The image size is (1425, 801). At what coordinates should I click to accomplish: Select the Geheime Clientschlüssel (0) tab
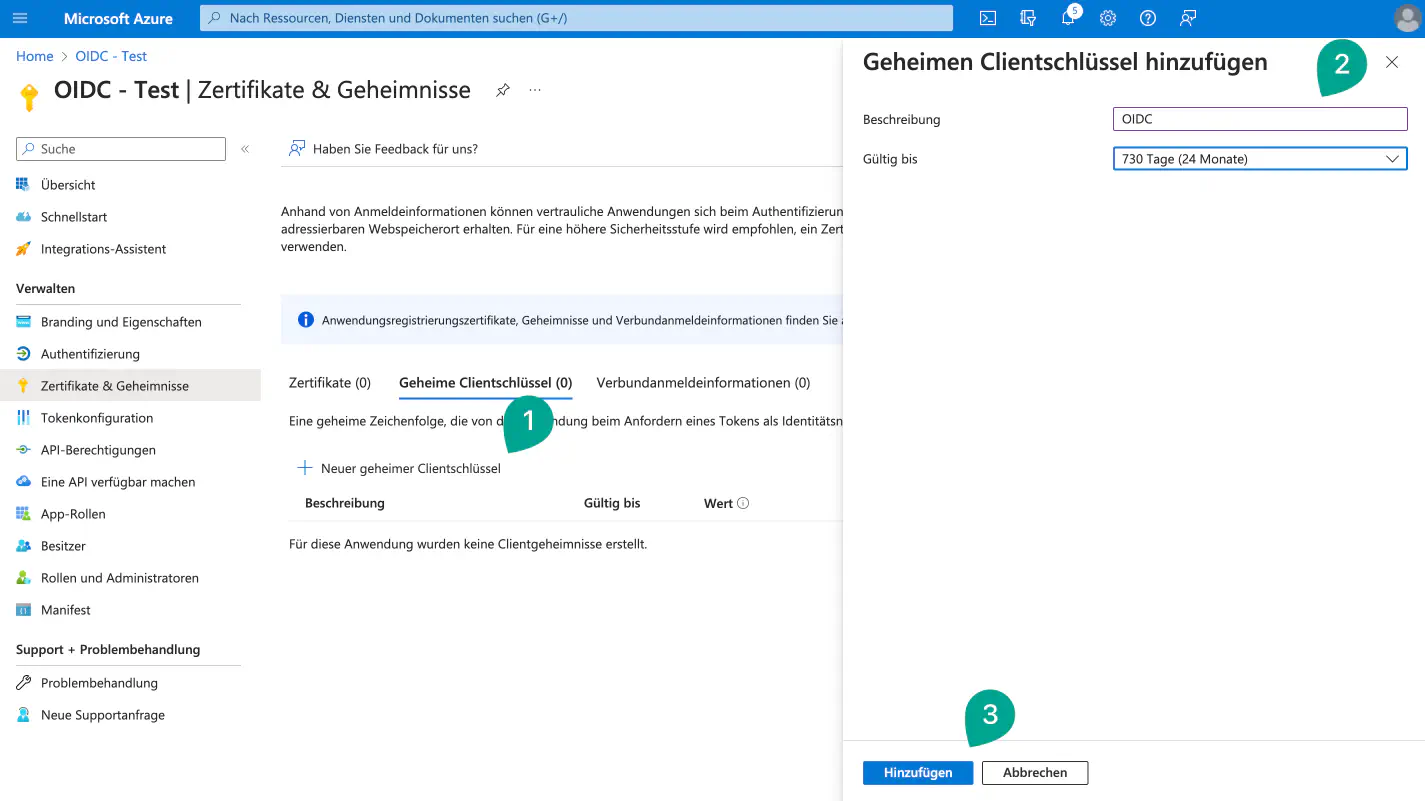[486, 383]
